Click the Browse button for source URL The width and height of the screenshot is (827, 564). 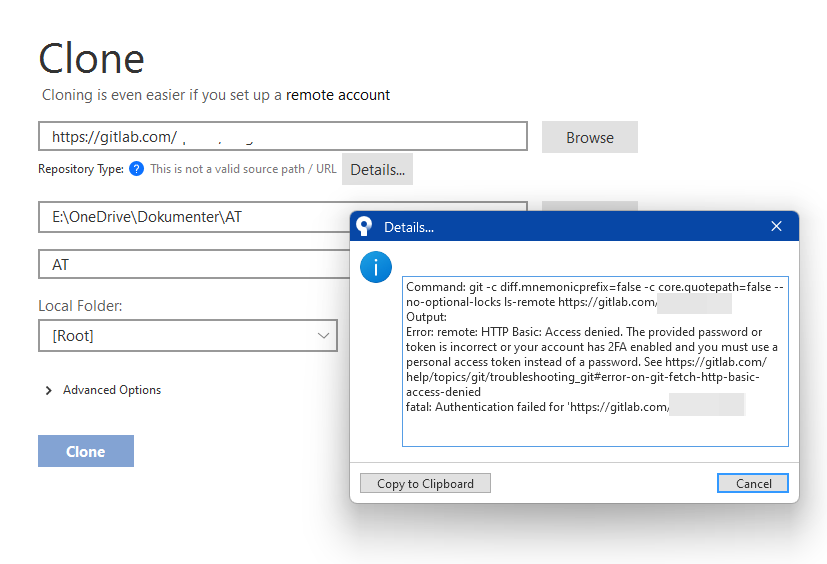[590, 137]
